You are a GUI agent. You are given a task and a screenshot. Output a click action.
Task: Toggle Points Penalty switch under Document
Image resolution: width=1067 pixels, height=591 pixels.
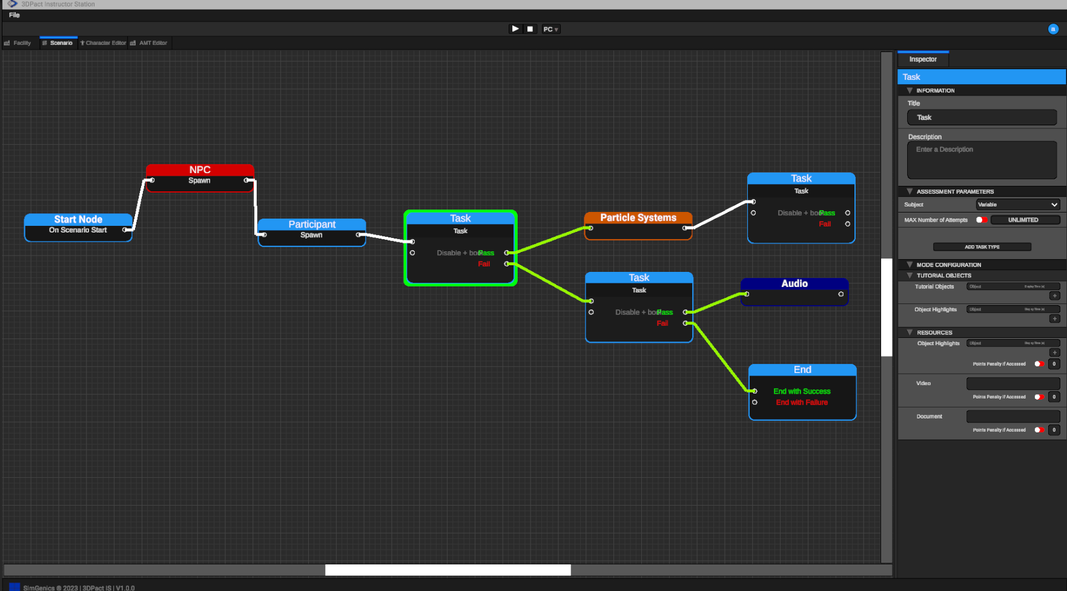point(1039,430)
